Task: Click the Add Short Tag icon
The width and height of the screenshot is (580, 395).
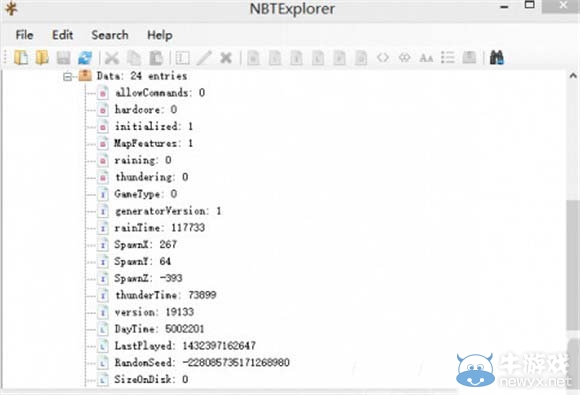Action: [x=275, y=58]
